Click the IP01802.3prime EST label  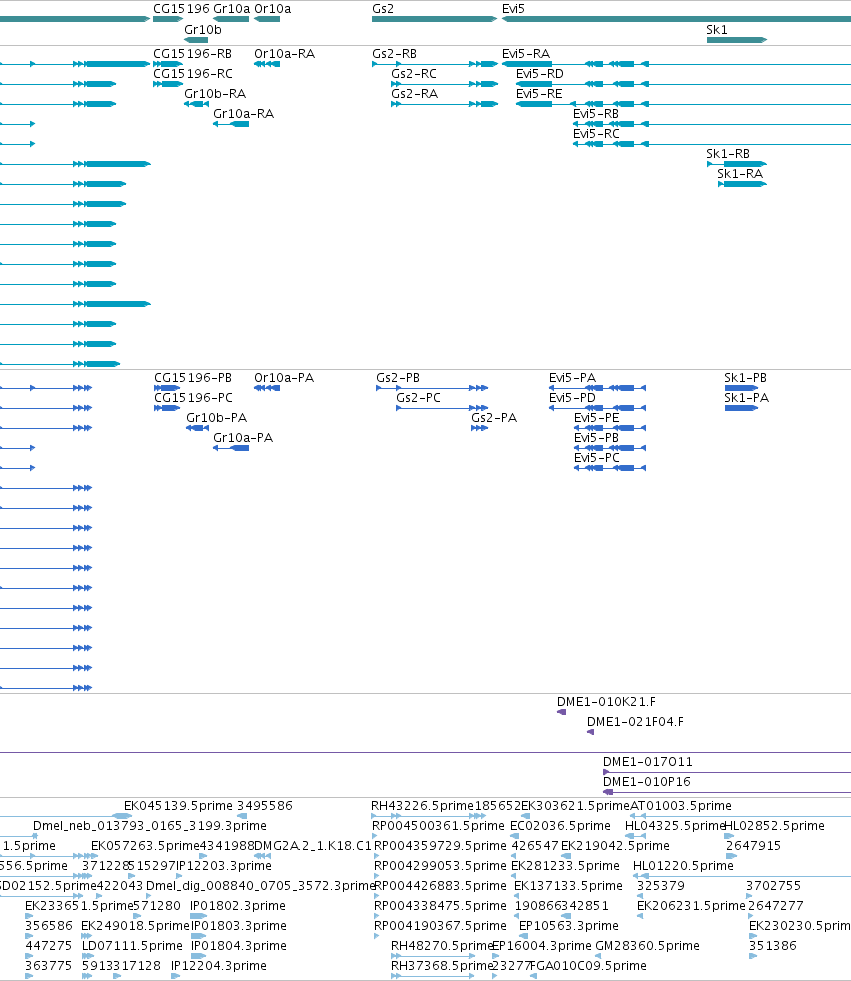tap(238, 906)
